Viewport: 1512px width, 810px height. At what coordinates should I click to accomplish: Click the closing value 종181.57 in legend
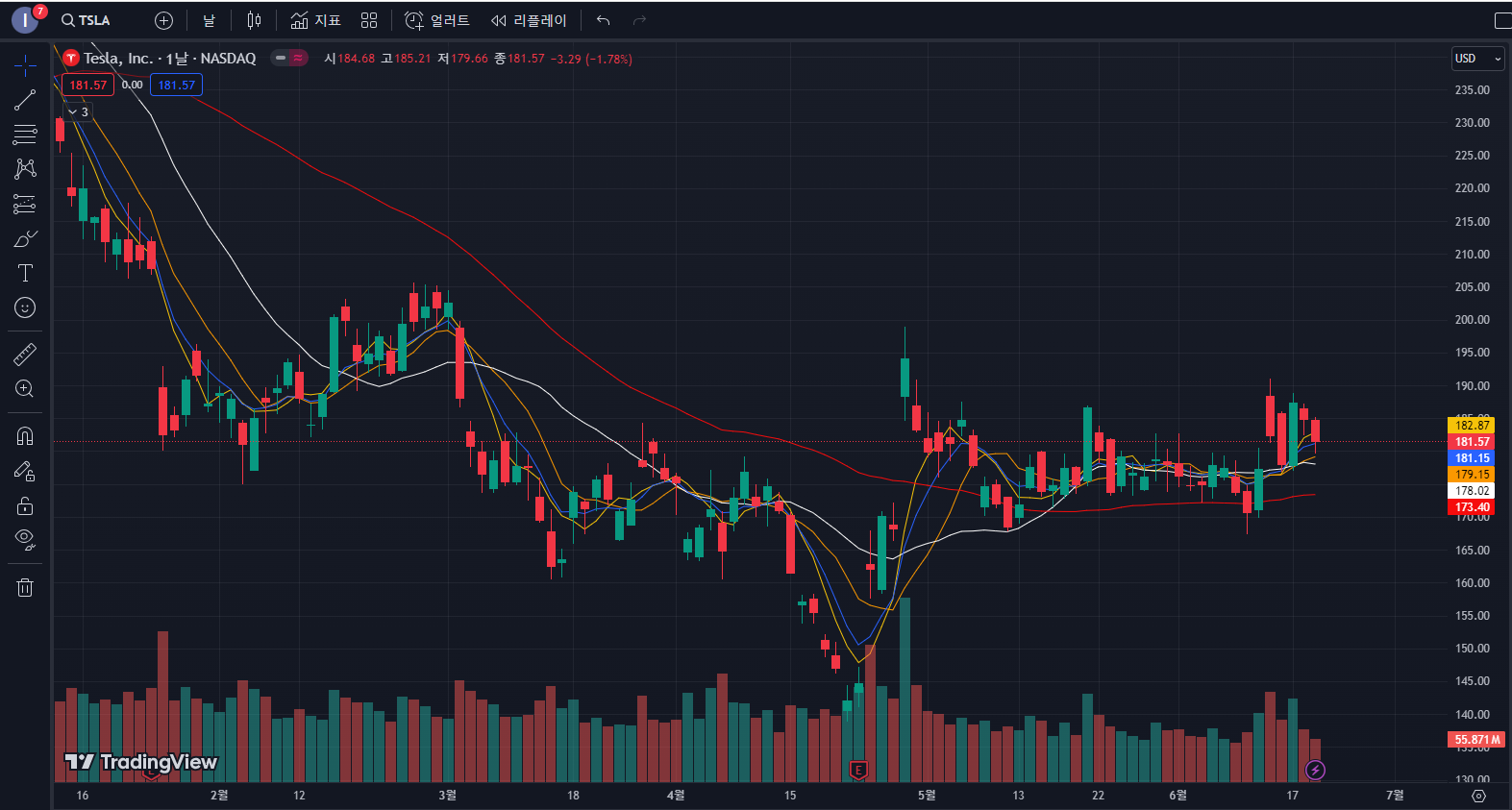coord(519,59)
